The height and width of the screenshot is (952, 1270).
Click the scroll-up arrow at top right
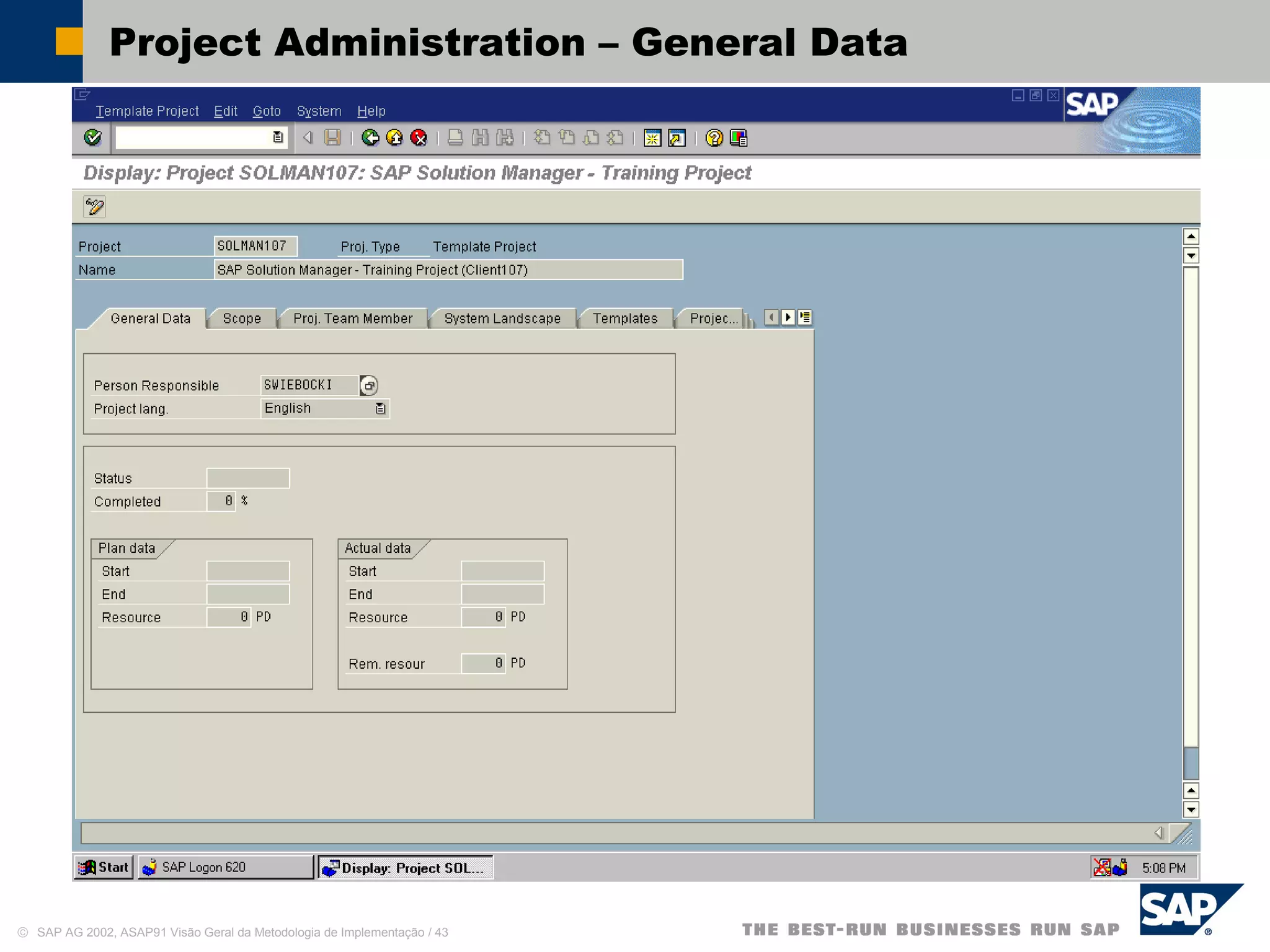tap(1191, 236)
